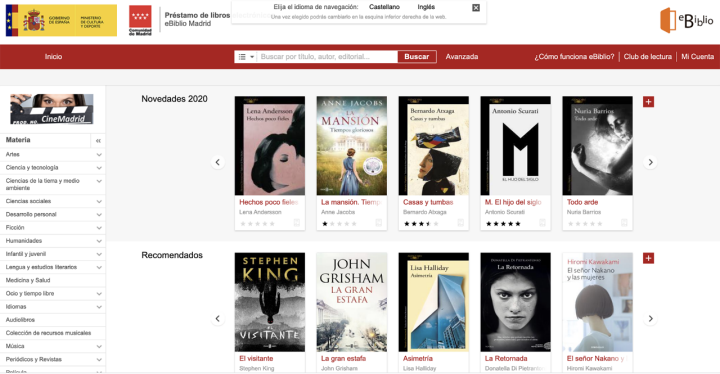Click the search field for title or author

(327, 57)
